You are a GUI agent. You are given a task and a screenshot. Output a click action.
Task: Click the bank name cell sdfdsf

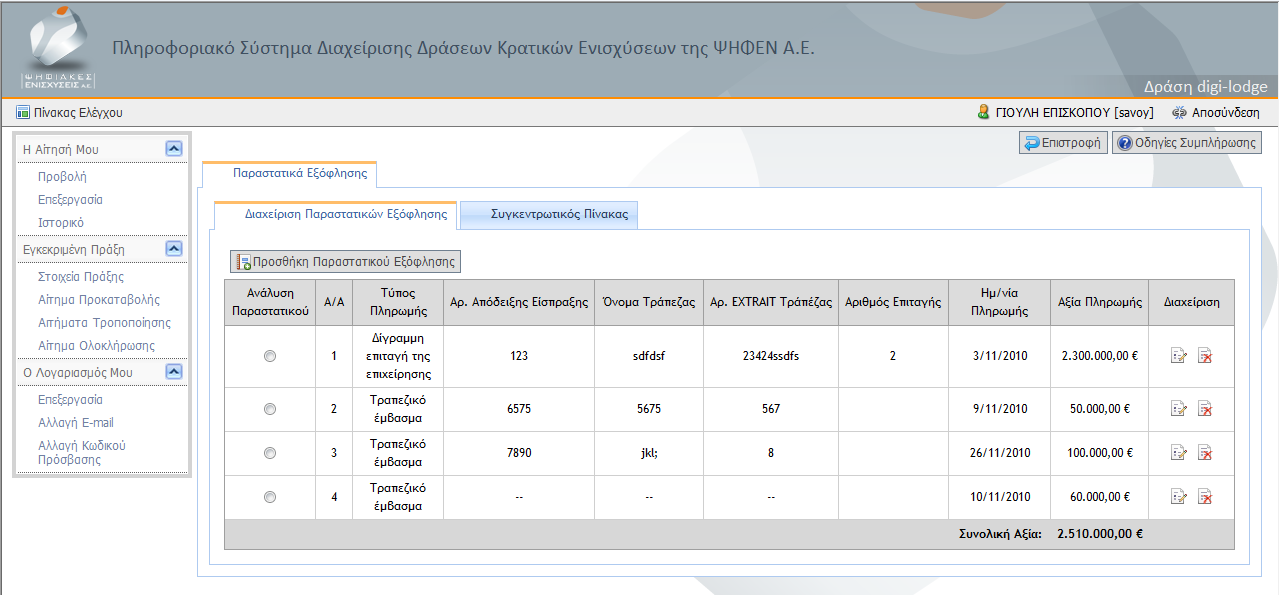point(649,356)
